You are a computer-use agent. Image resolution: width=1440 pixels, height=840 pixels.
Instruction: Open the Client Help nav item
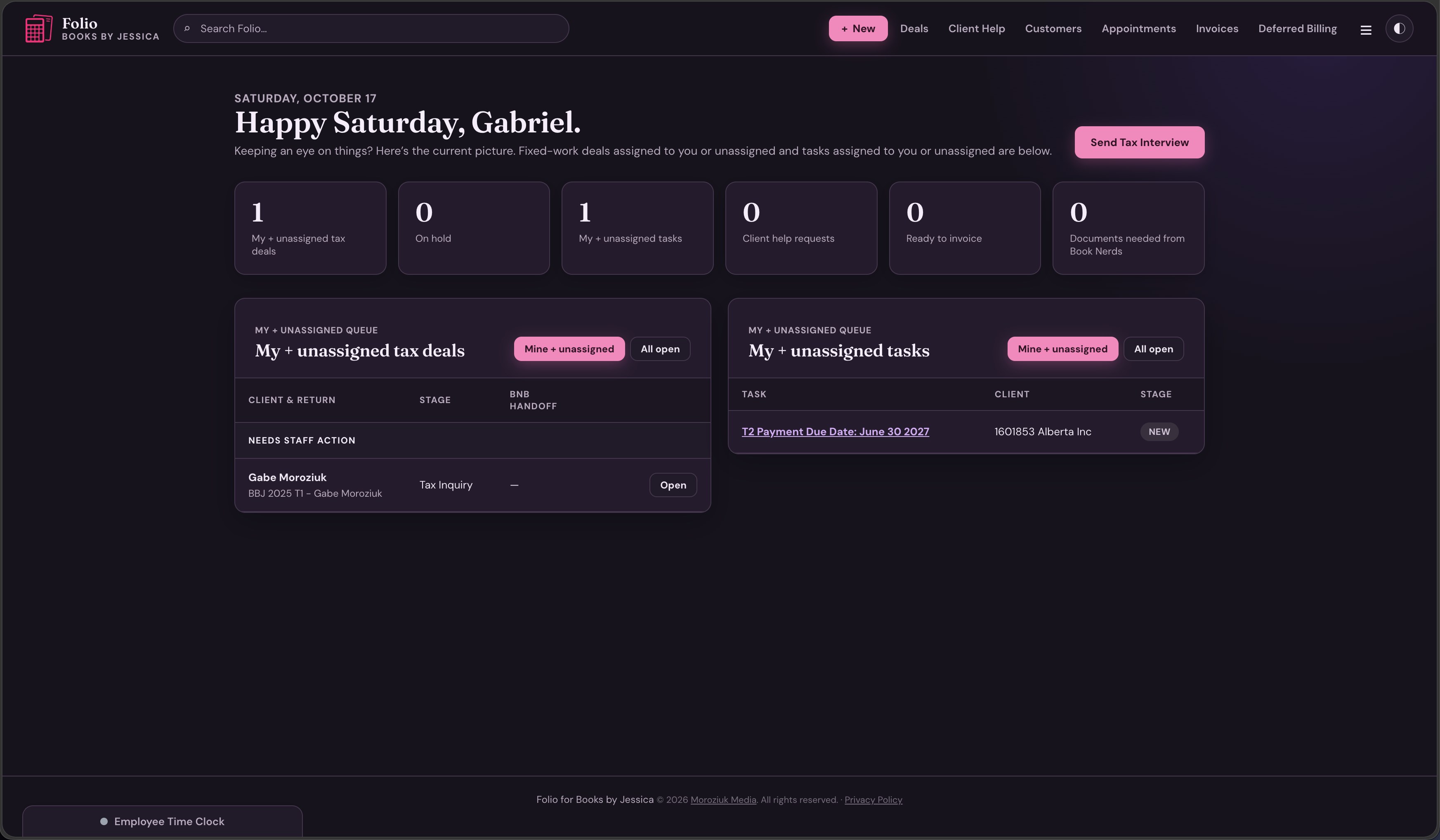coord(976,28)
